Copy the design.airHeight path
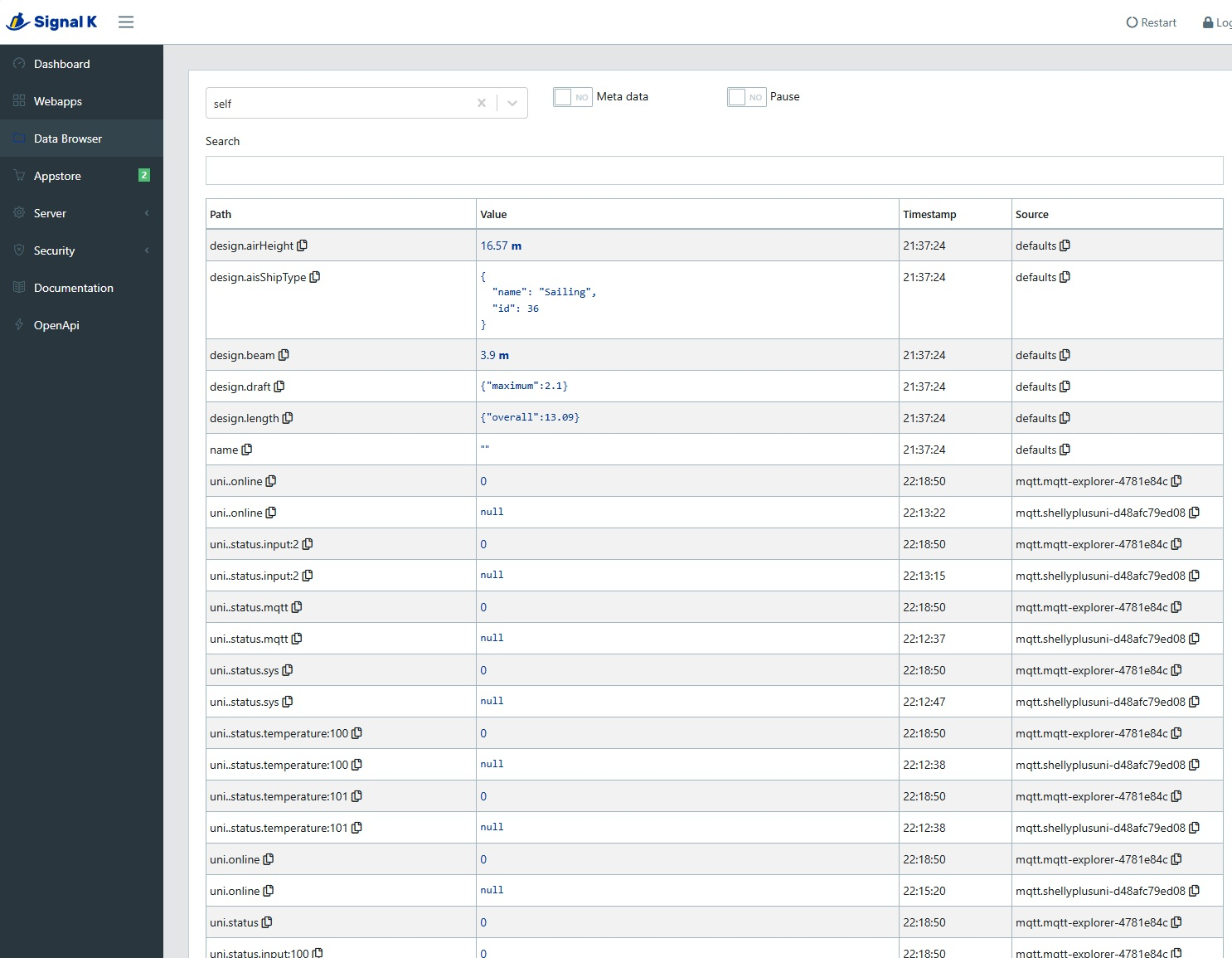 point(303,246)
